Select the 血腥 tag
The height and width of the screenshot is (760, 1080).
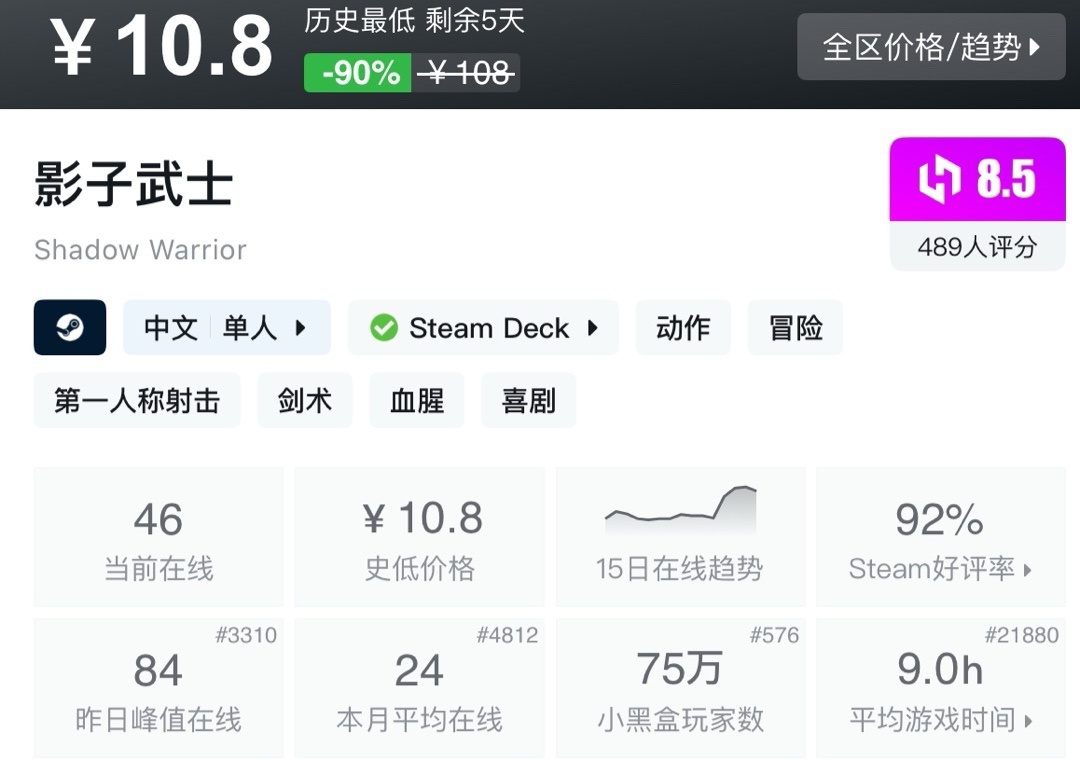417,401
